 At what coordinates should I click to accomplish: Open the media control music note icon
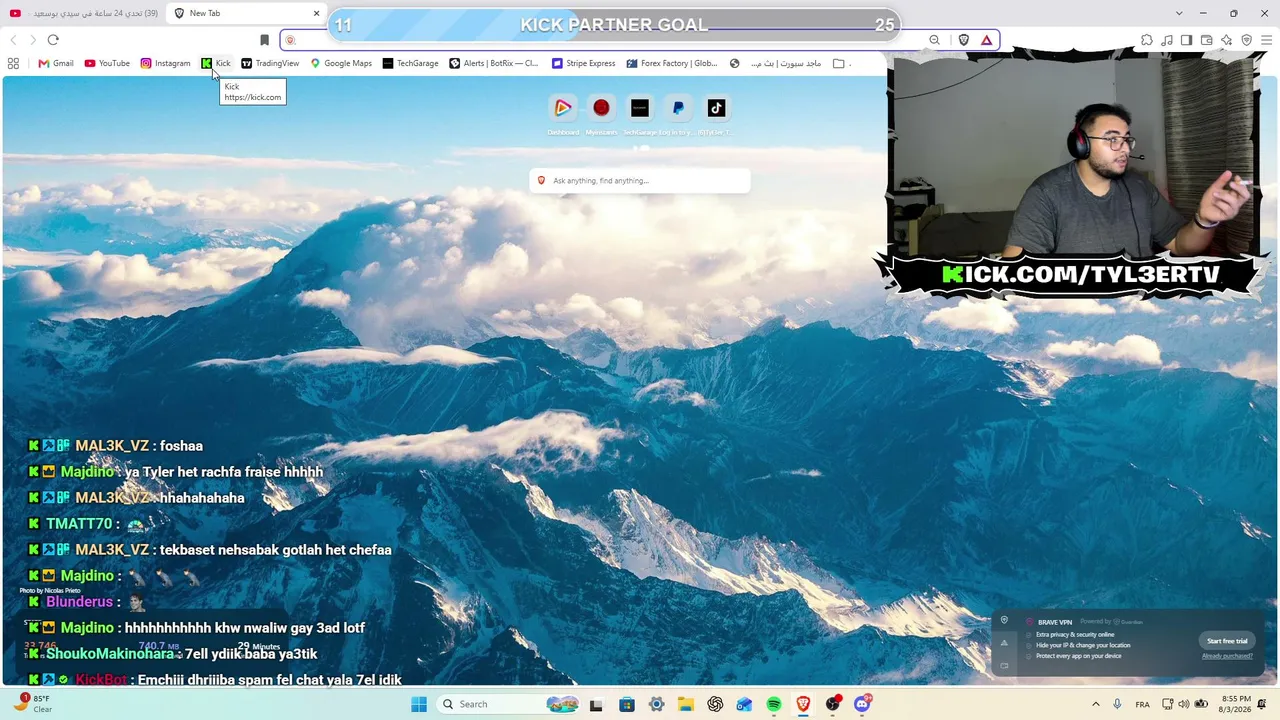point(1167,40)
